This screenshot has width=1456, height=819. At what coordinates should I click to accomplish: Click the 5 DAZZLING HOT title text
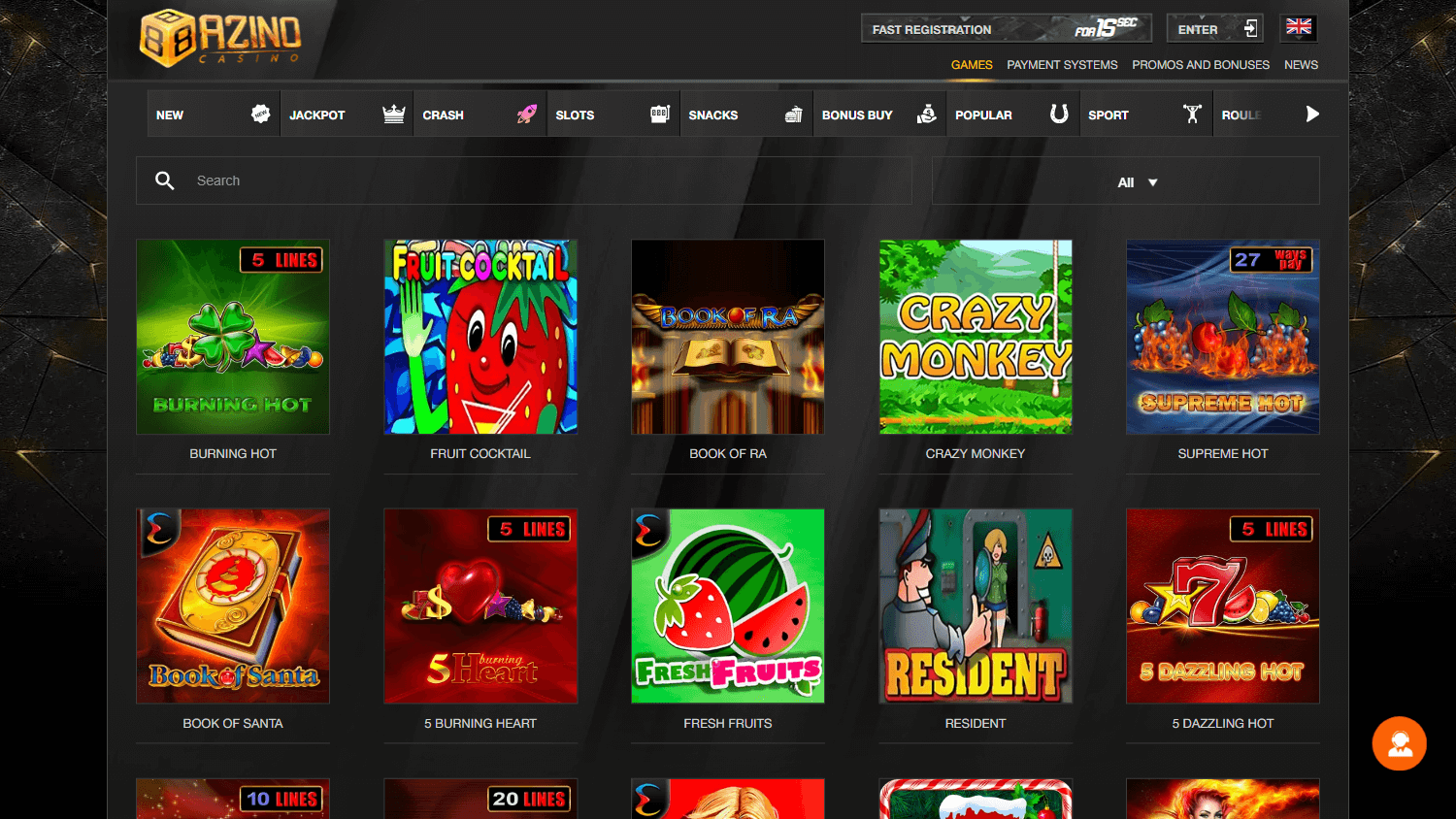pyautogui.click(x=1223, y=723)
